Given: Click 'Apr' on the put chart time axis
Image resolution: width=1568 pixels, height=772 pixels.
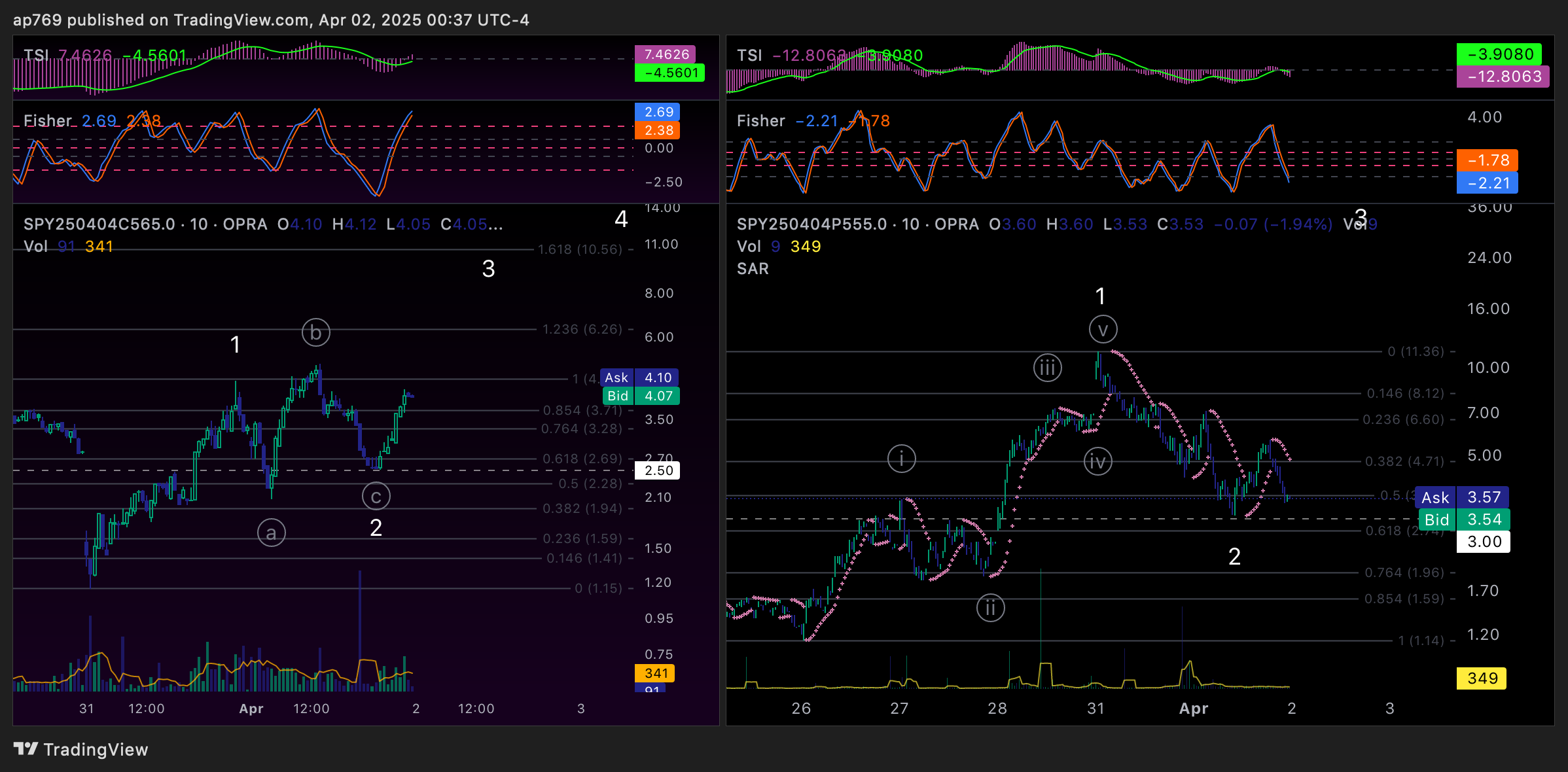Looking at the screenshot, I should 1194,709.
